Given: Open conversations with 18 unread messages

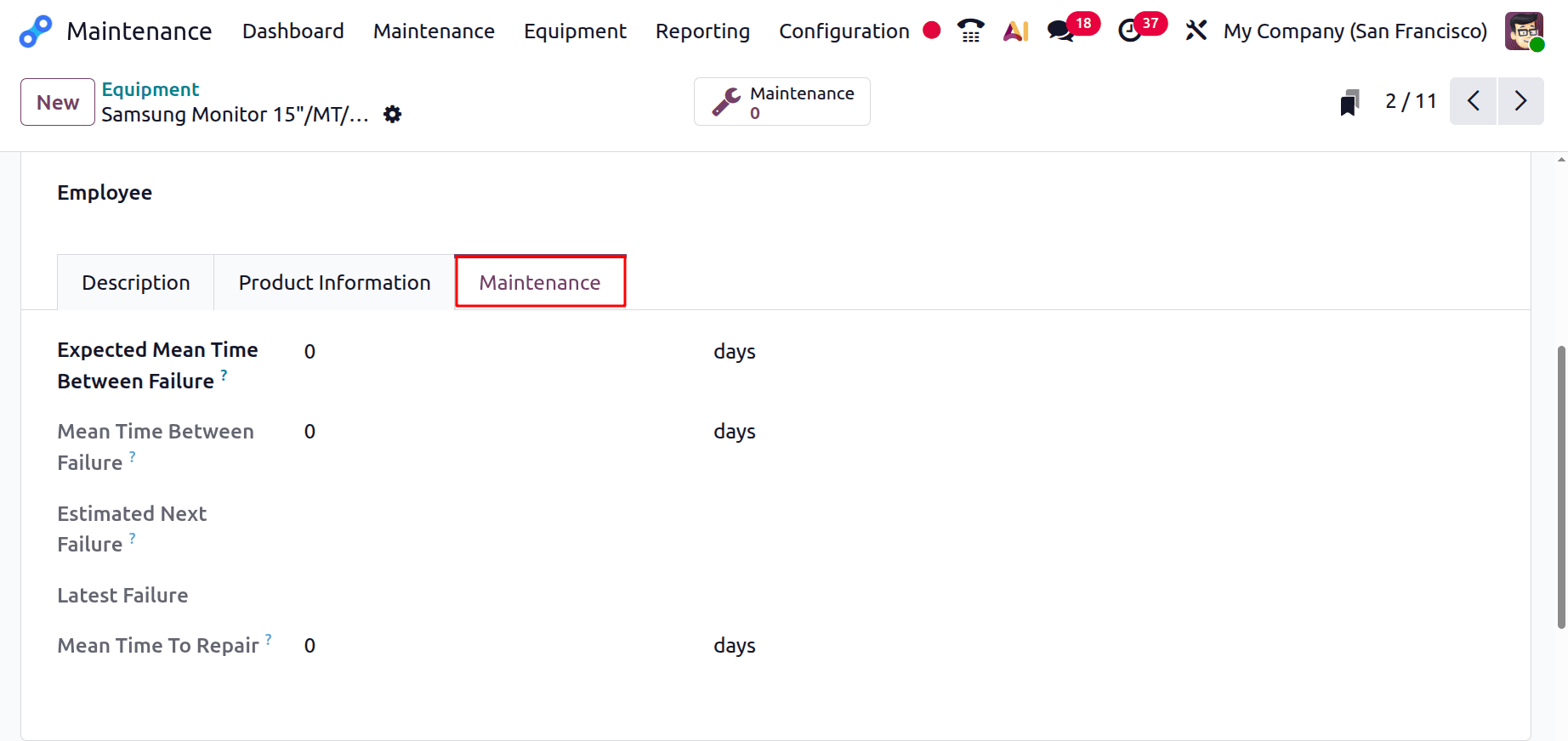Looking at the screenshot, I should (1072, 29).
